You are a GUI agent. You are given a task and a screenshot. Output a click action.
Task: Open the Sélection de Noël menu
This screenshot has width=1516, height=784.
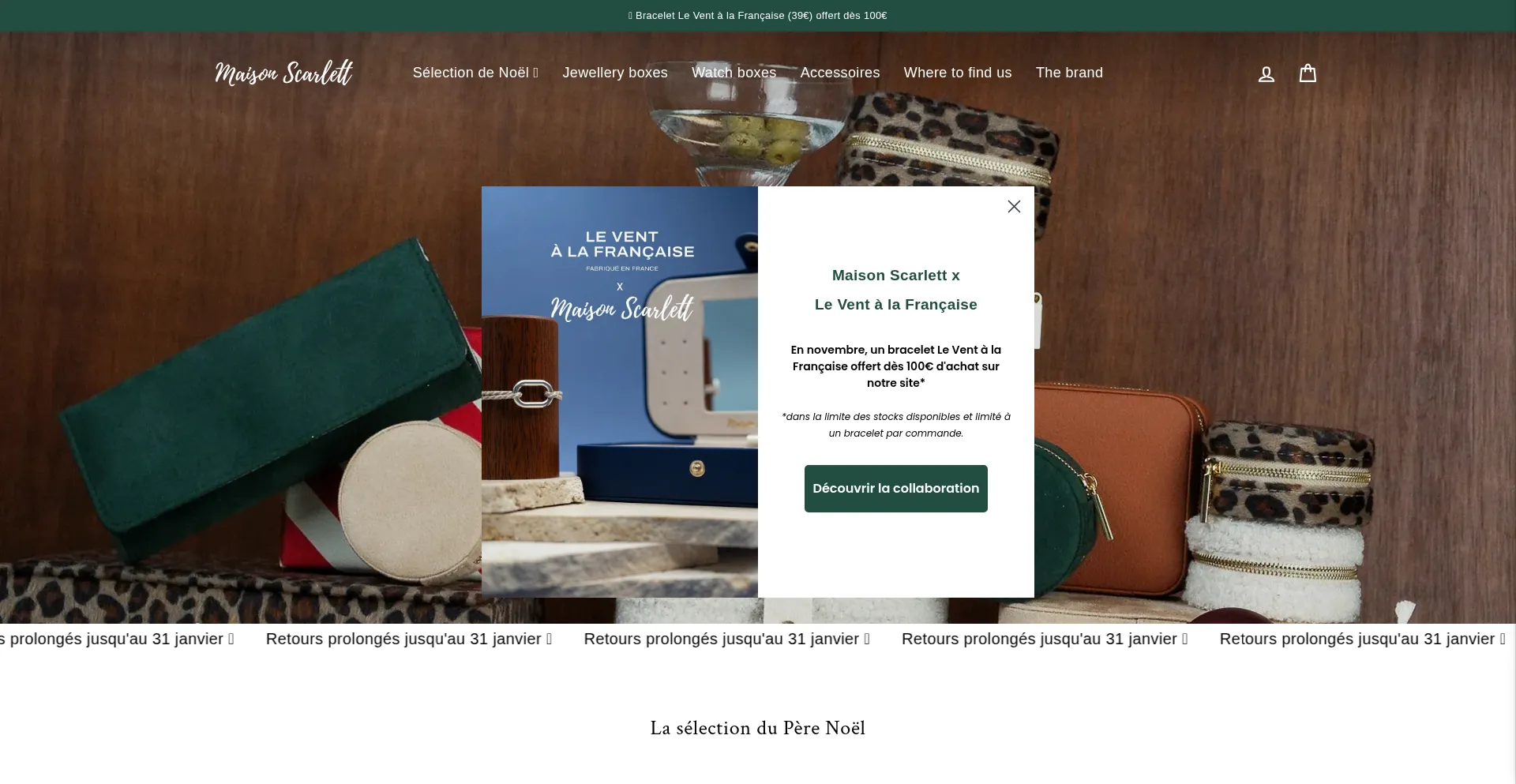pos(475,73)
